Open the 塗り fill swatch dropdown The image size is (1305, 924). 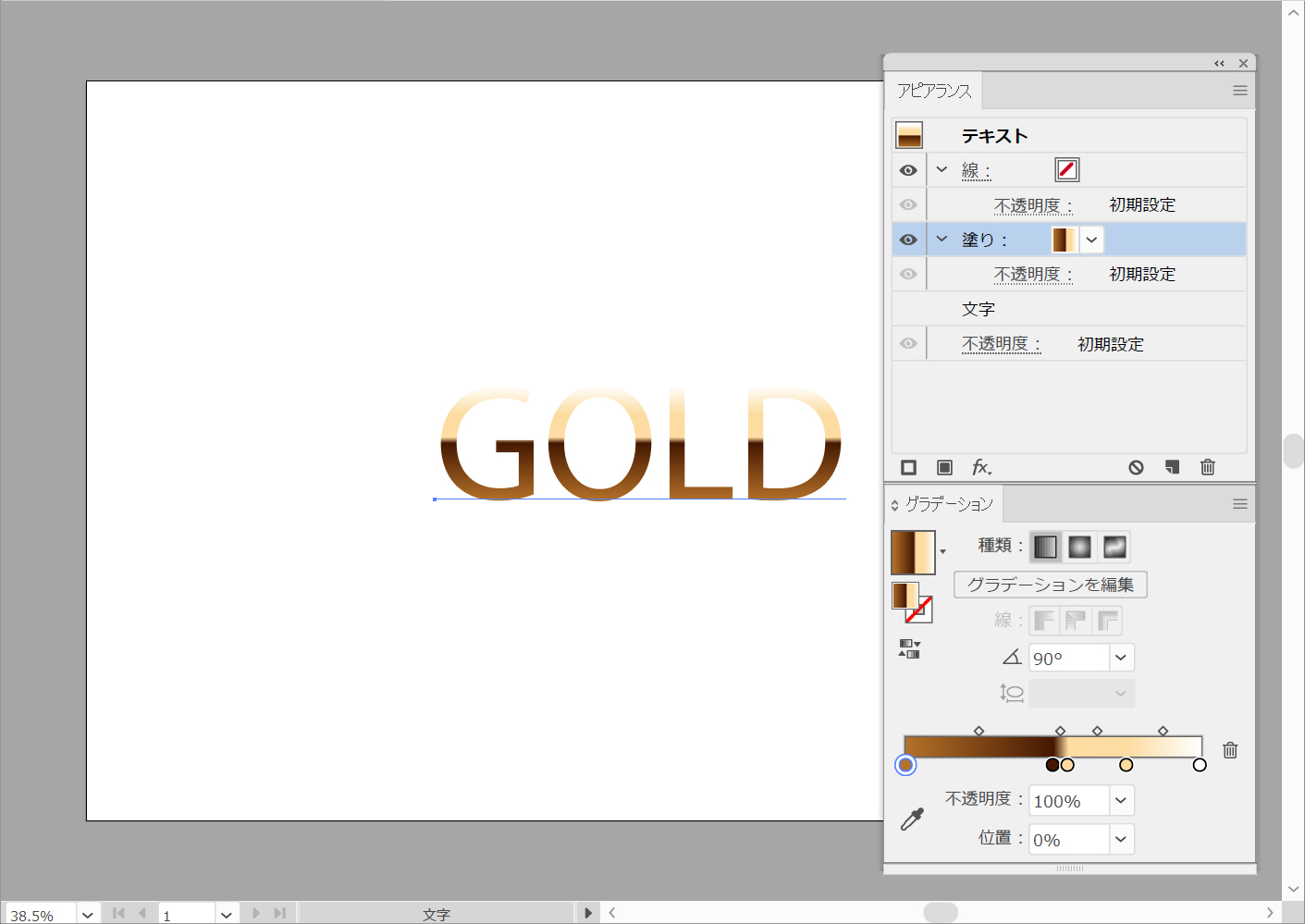pyautogui.click(x=1091, y=240)
